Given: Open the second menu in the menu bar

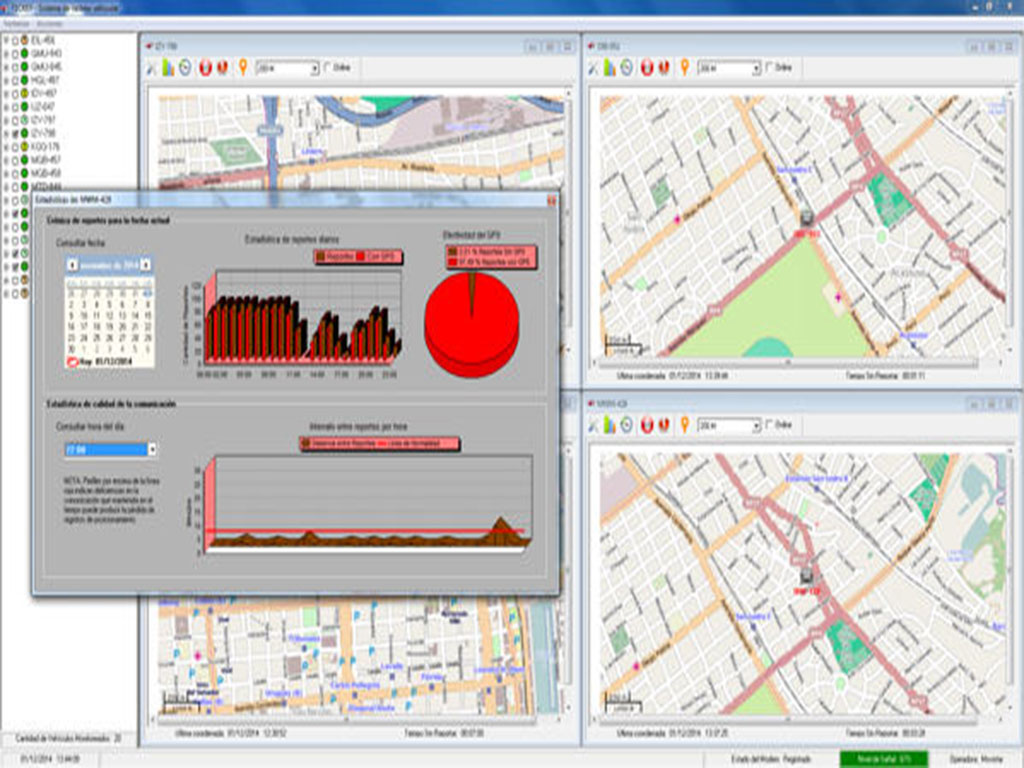Looking at the screenshot, I should [50, 23].
